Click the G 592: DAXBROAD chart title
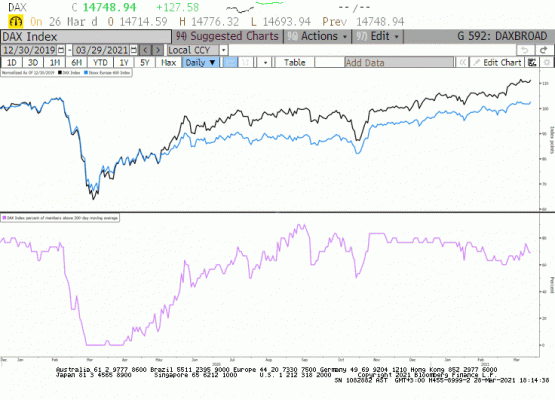 point(503,36)
